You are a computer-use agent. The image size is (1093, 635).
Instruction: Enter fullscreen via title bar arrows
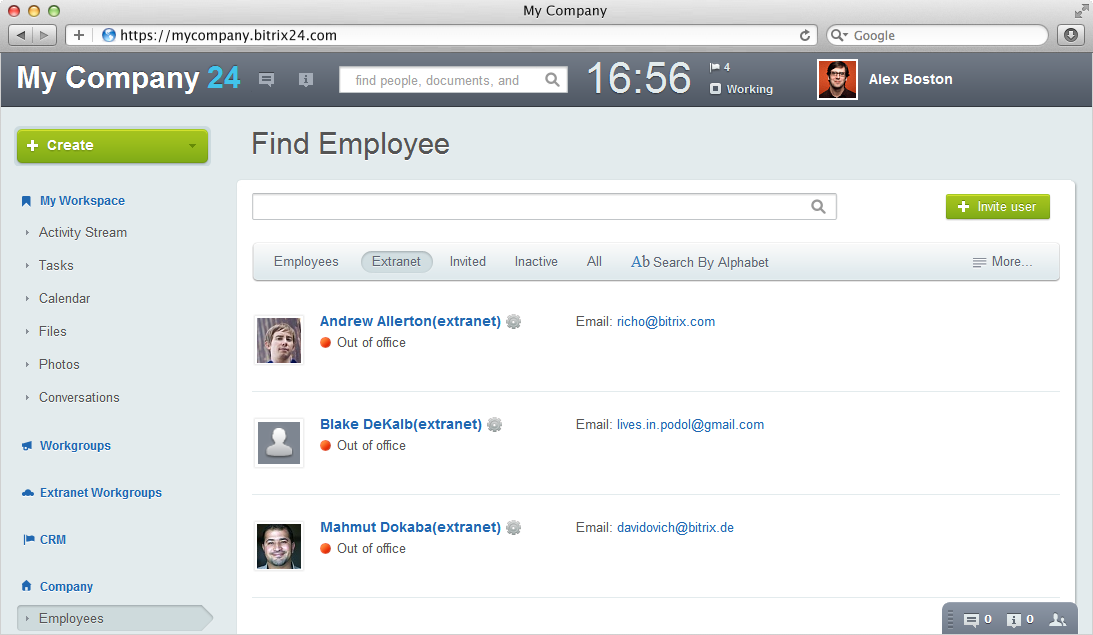point(1081,10)
